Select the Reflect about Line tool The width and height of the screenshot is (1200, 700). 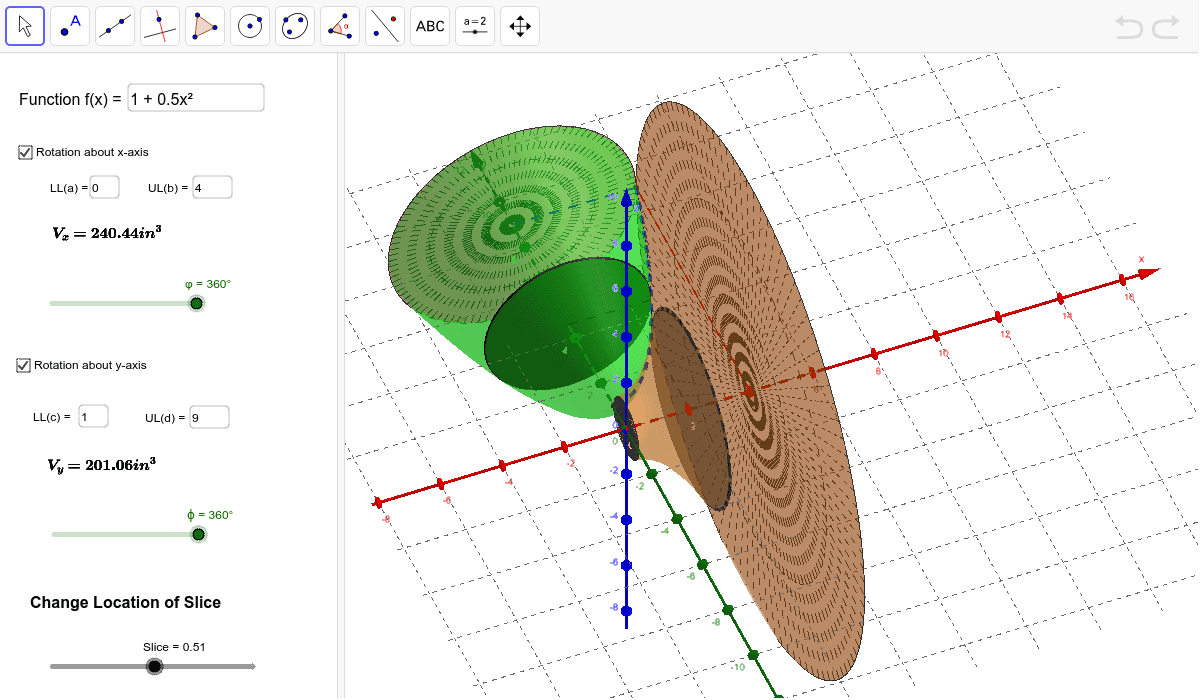tap(384, 25)
